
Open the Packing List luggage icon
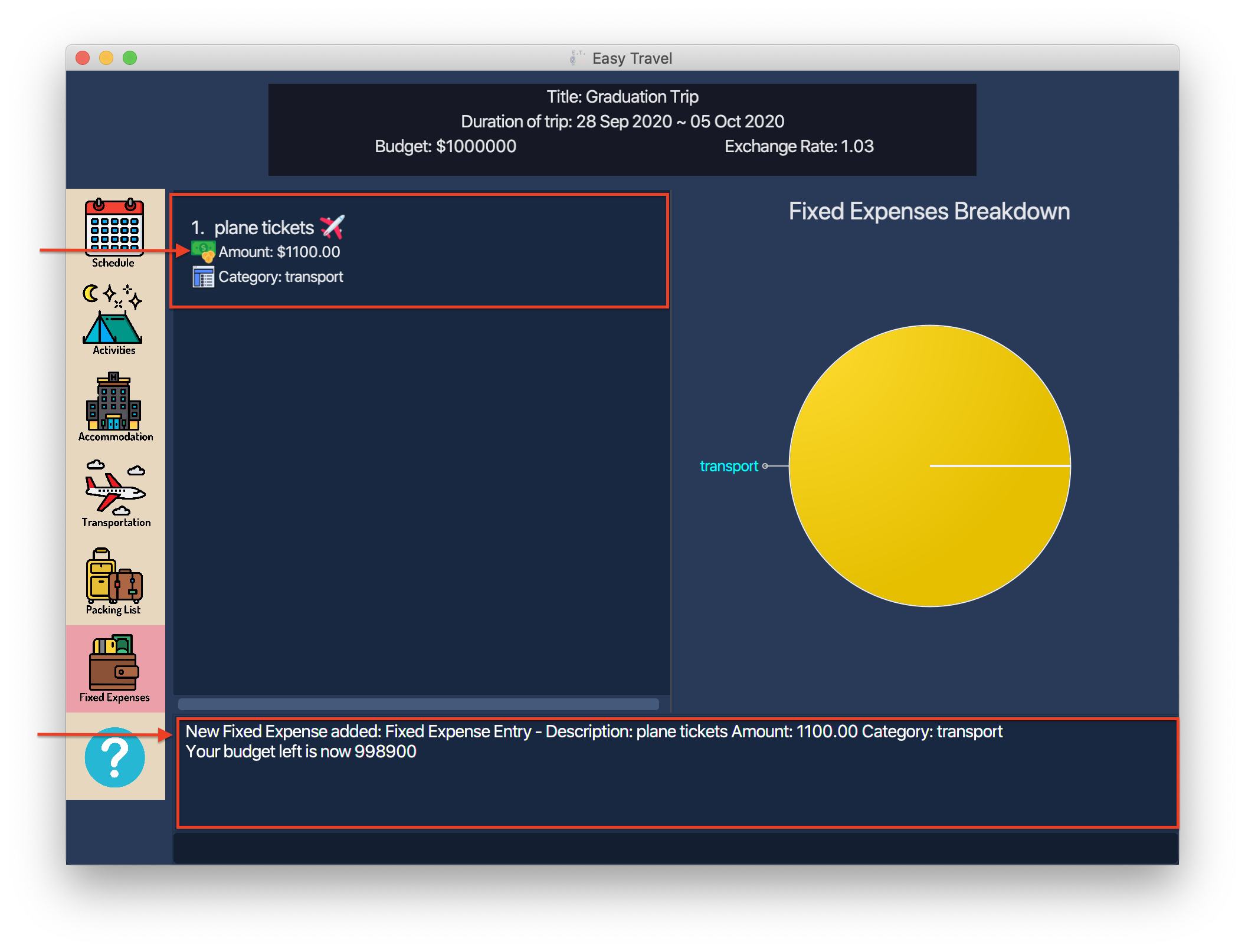[114, 575]
